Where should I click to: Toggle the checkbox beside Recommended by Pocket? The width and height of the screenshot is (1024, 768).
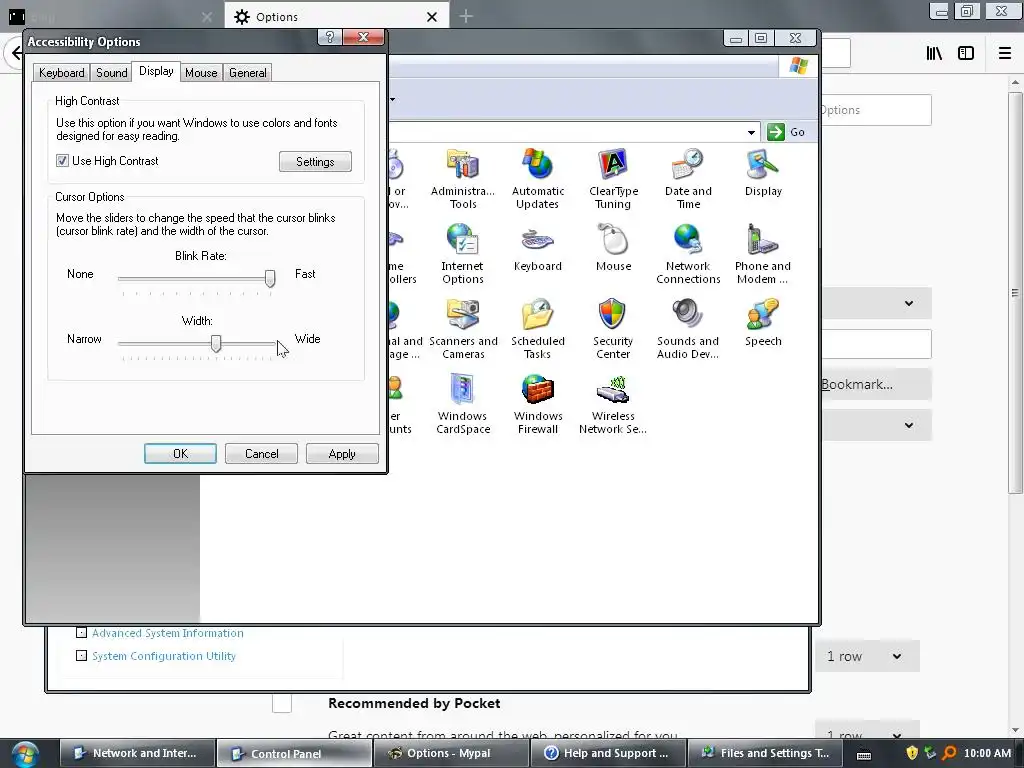pyautogui.click(x=281, y=703)
